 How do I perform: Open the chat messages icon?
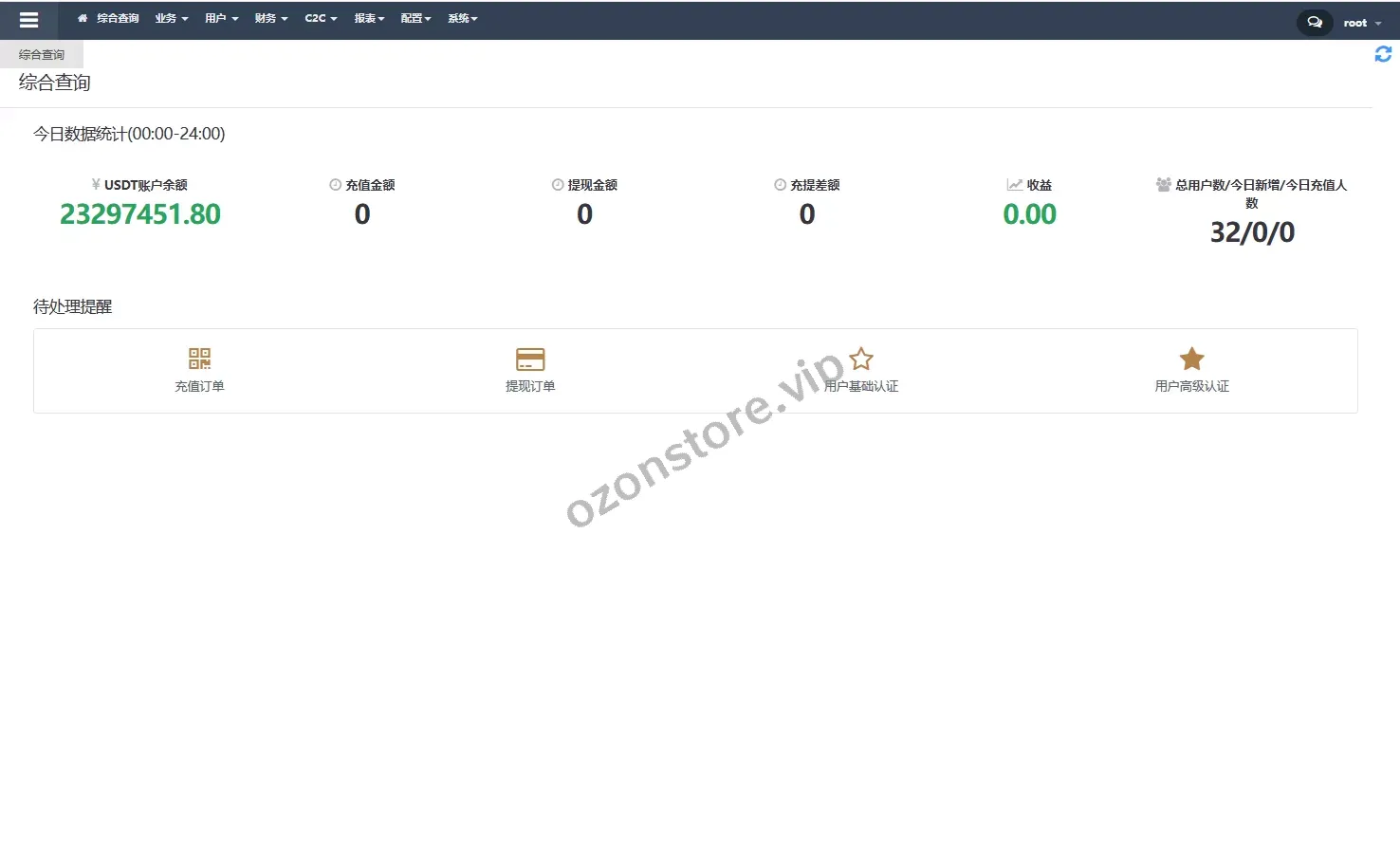tap(1314, 23)
